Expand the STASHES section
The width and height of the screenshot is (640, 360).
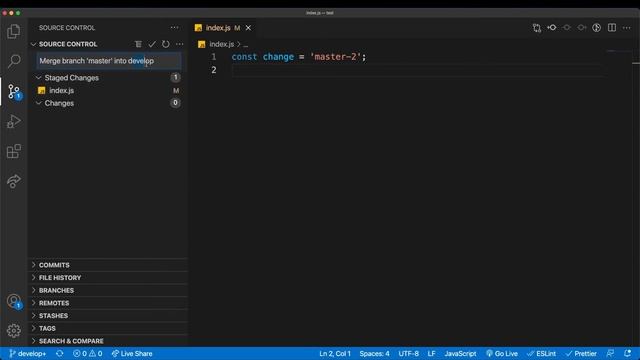108,316
